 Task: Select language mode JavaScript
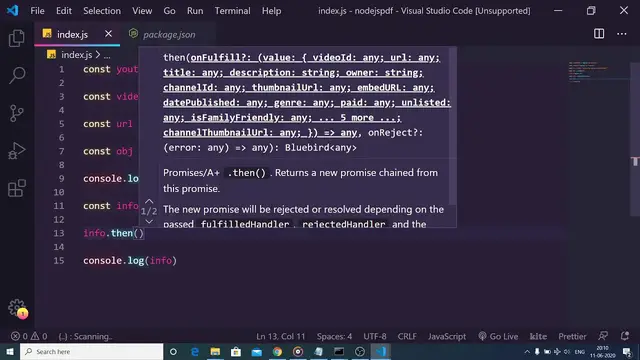tap(447, 336)
